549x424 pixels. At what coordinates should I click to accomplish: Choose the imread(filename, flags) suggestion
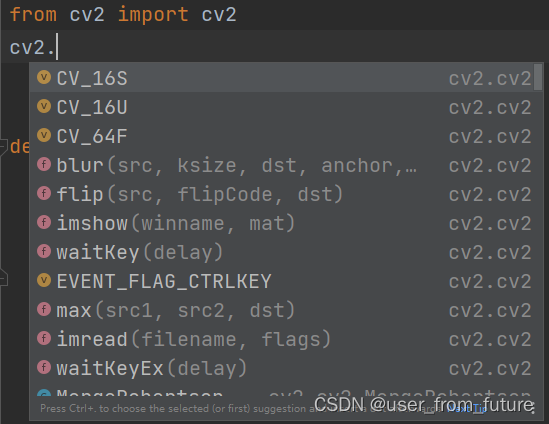point(282,339)
